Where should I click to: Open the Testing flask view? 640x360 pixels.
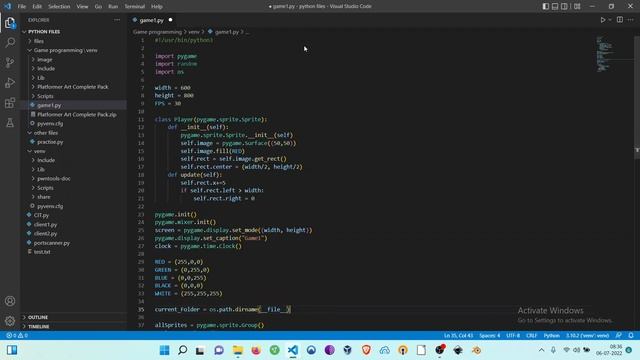tap(10, 122)
